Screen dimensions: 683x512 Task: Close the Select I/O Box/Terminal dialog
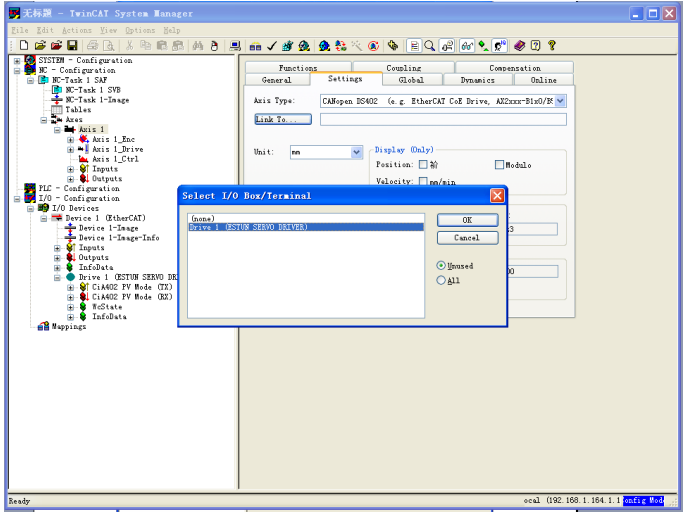pos(497,196)
